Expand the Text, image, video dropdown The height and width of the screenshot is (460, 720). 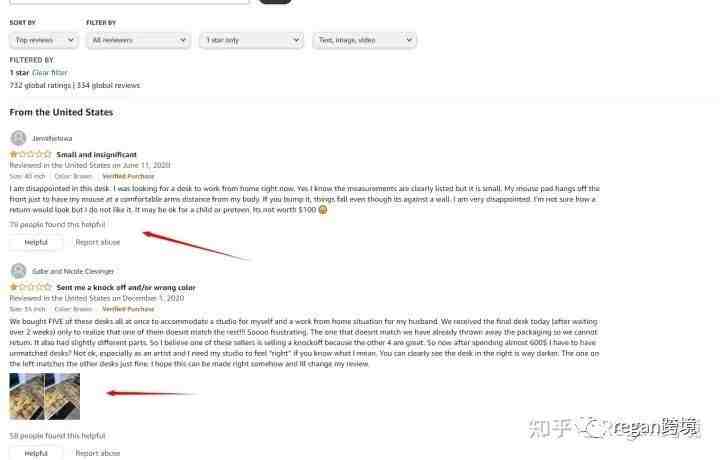365,40
